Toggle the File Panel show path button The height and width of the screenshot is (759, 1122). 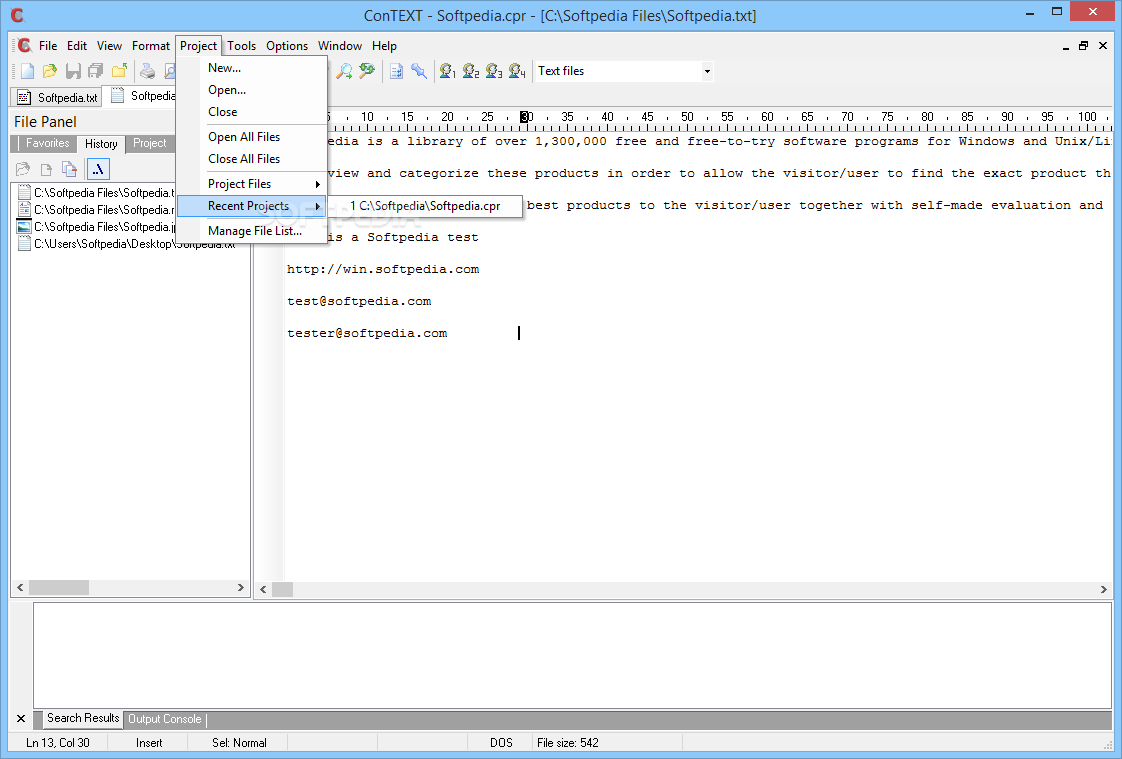tap(98, 170)
